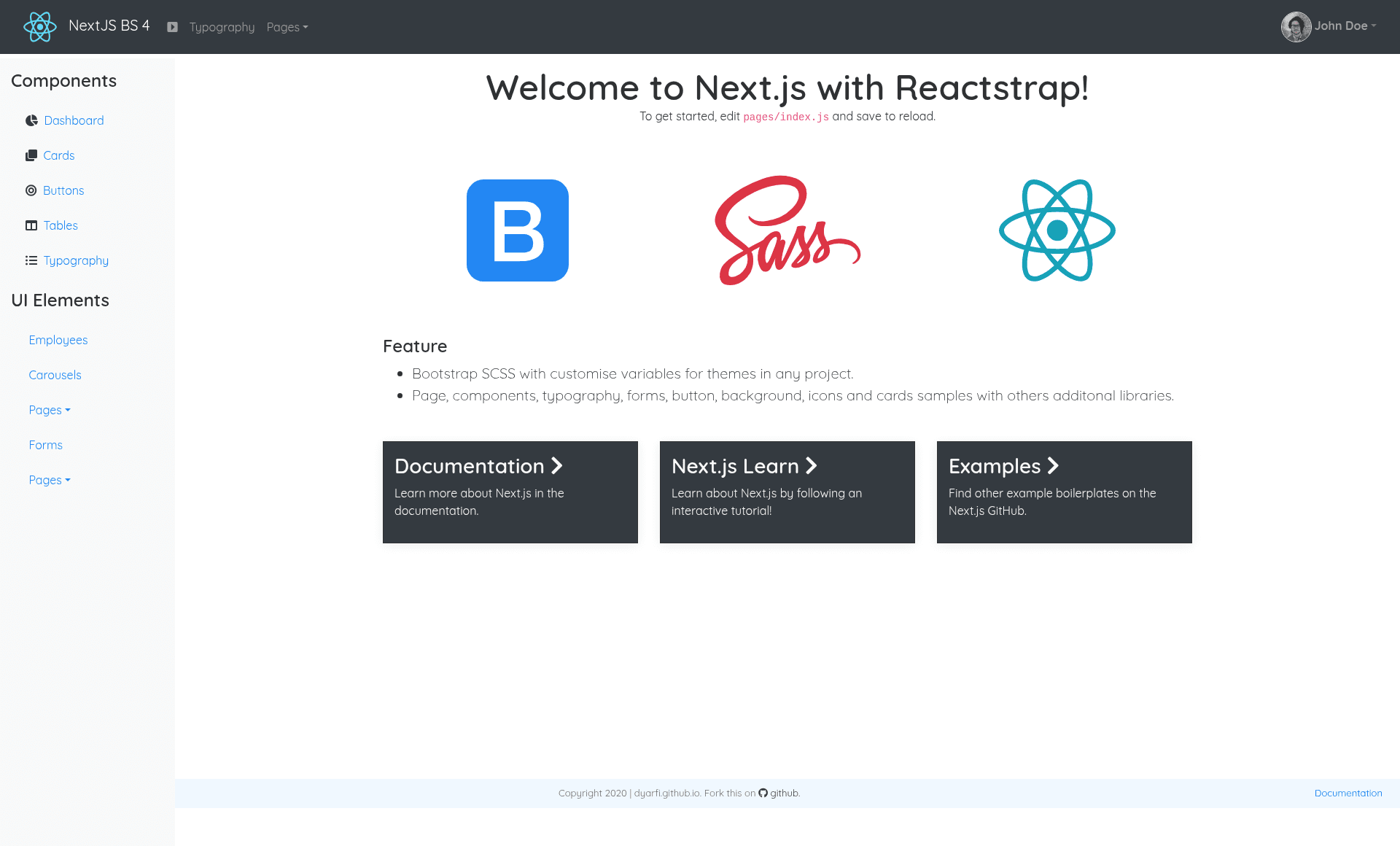Go to Dashboard in the sidebar
Viewport: 1400px width, 846px height.
tap(74, 120)
